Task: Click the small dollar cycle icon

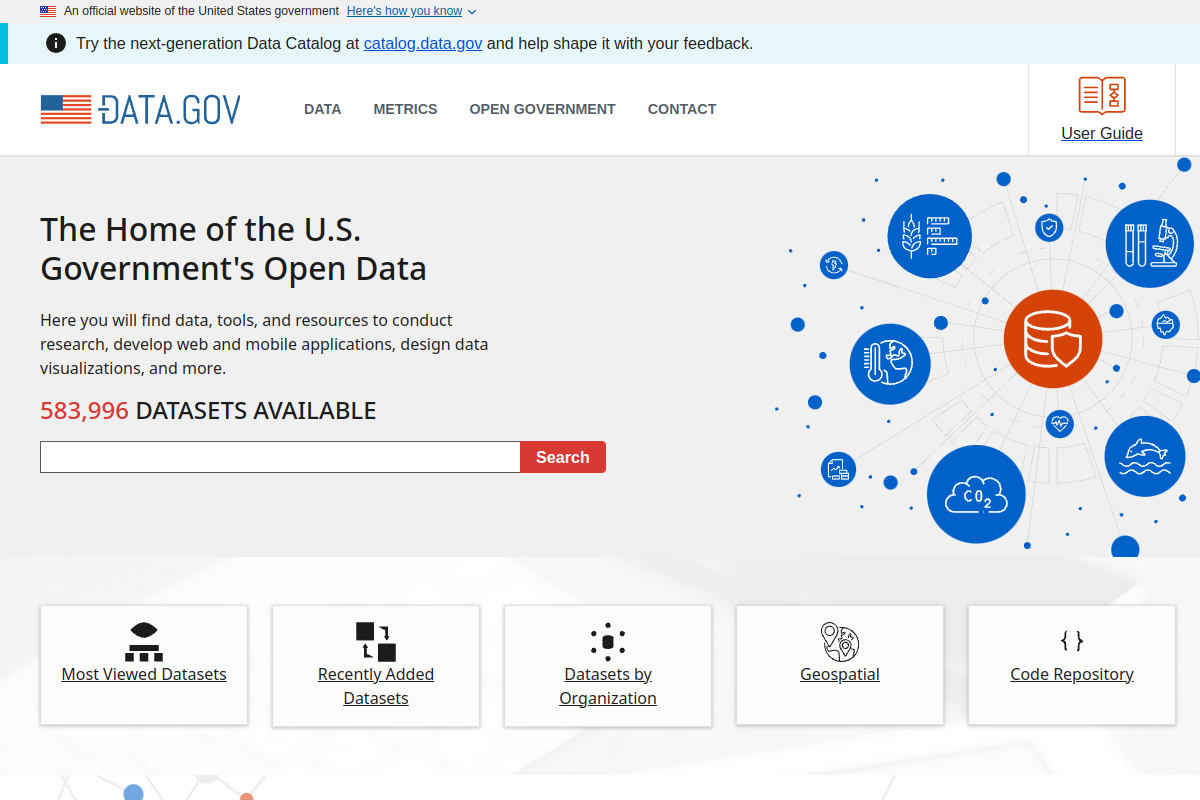Action: point(834,265)
